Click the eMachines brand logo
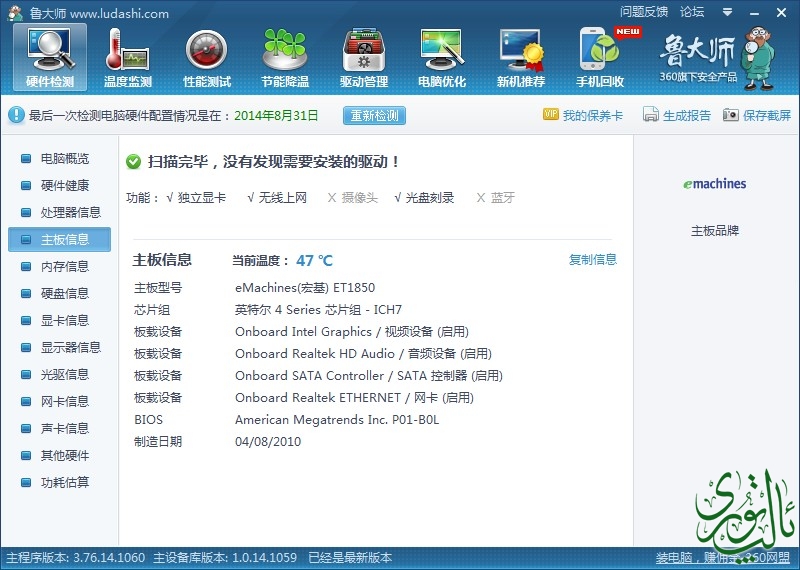The height and width of the screenshot is (570, 800). (715, 184)
